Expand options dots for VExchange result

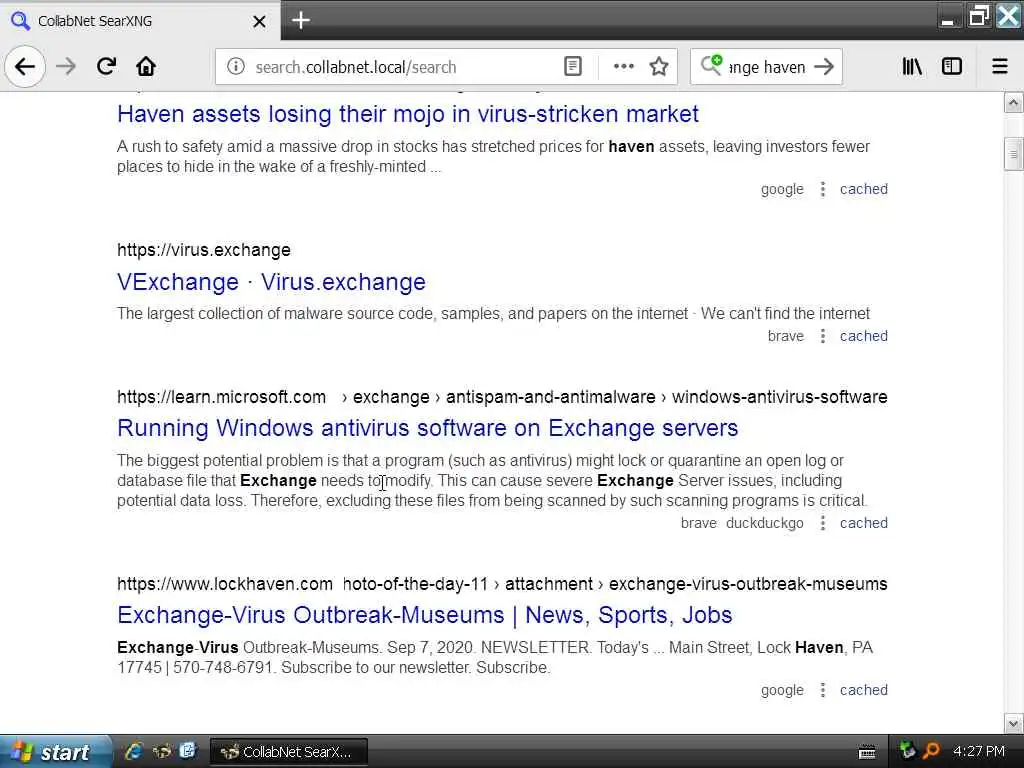coord(822,336)
